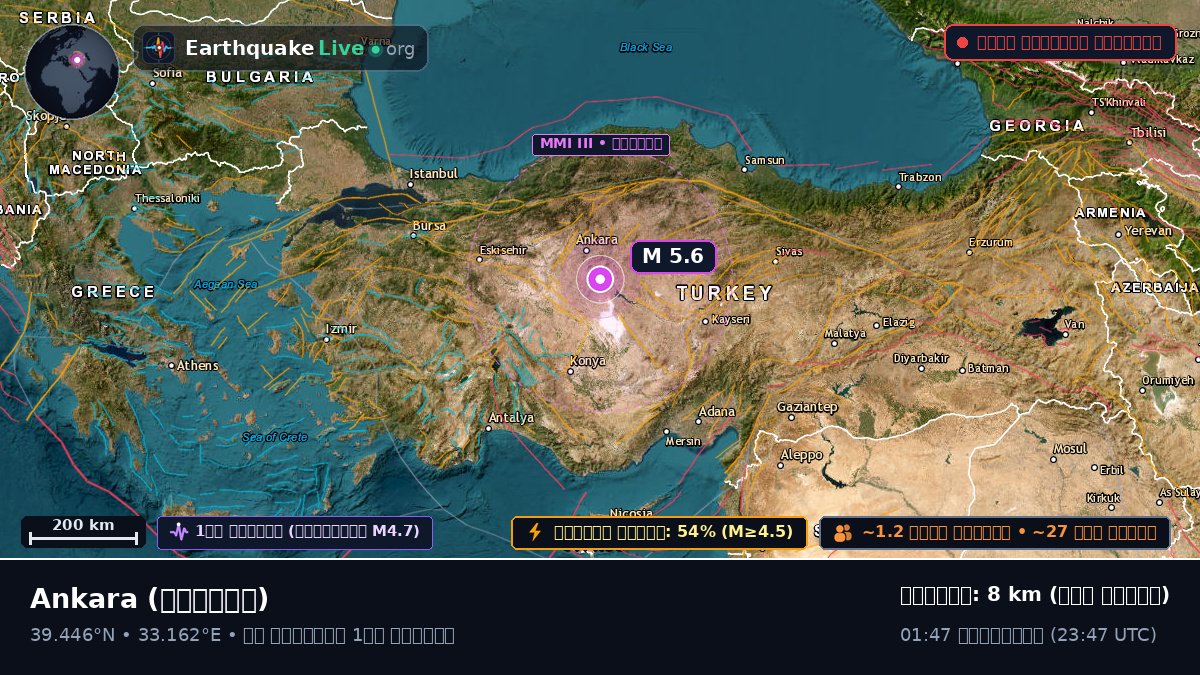Select the 54% (M≥4.5) probability pill
1200x675 pixels.
(x=659, y=533)
